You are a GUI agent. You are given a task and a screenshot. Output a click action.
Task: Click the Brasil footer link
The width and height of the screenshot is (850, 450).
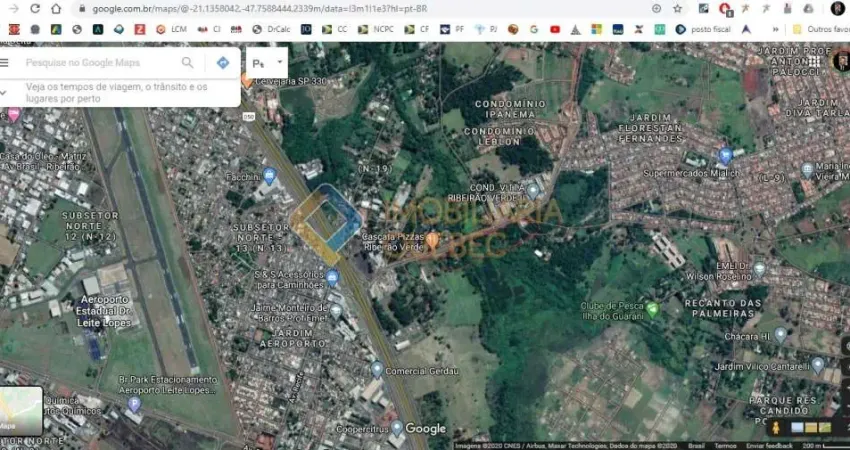pos(697,446)
